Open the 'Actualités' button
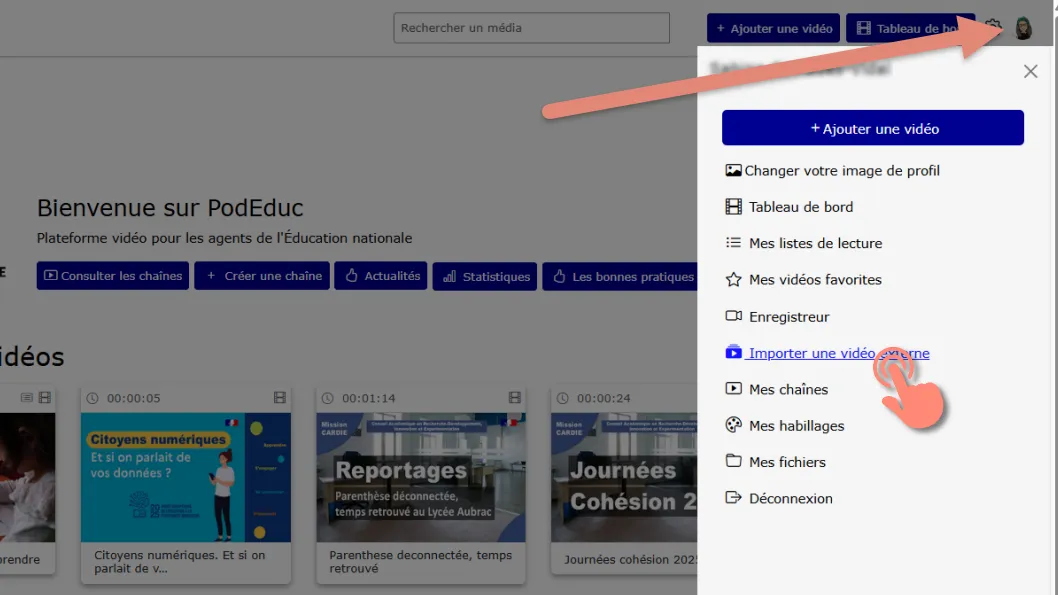Viewport: 1058px width, 595px height. click(x=381, y=276)
